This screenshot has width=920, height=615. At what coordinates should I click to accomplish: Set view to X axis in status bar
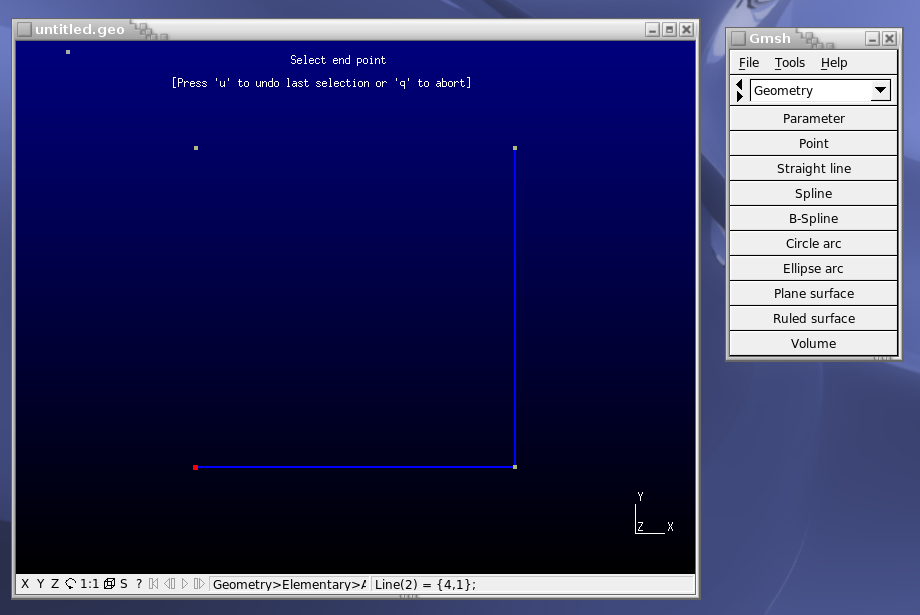click(x=25, y=584)
